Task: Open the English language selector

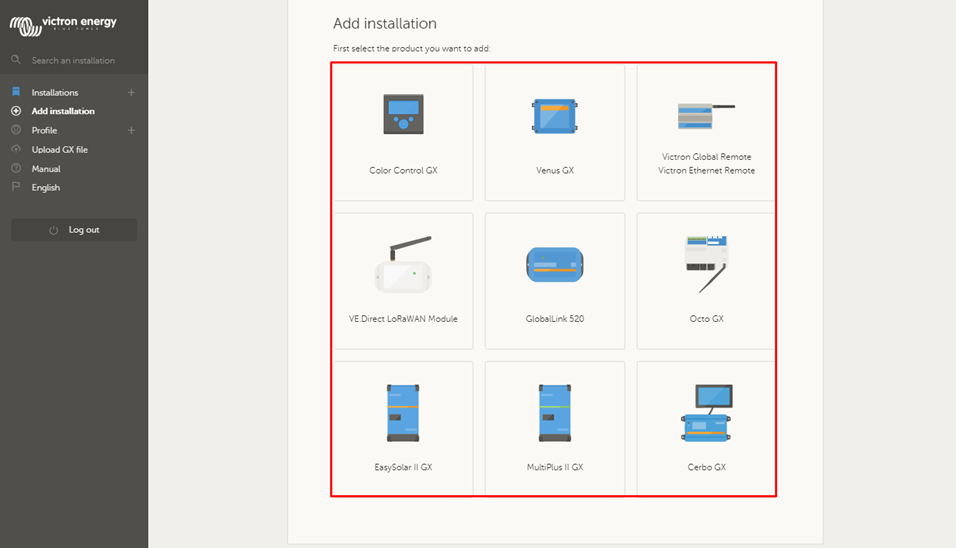Action: coord(46,188)
